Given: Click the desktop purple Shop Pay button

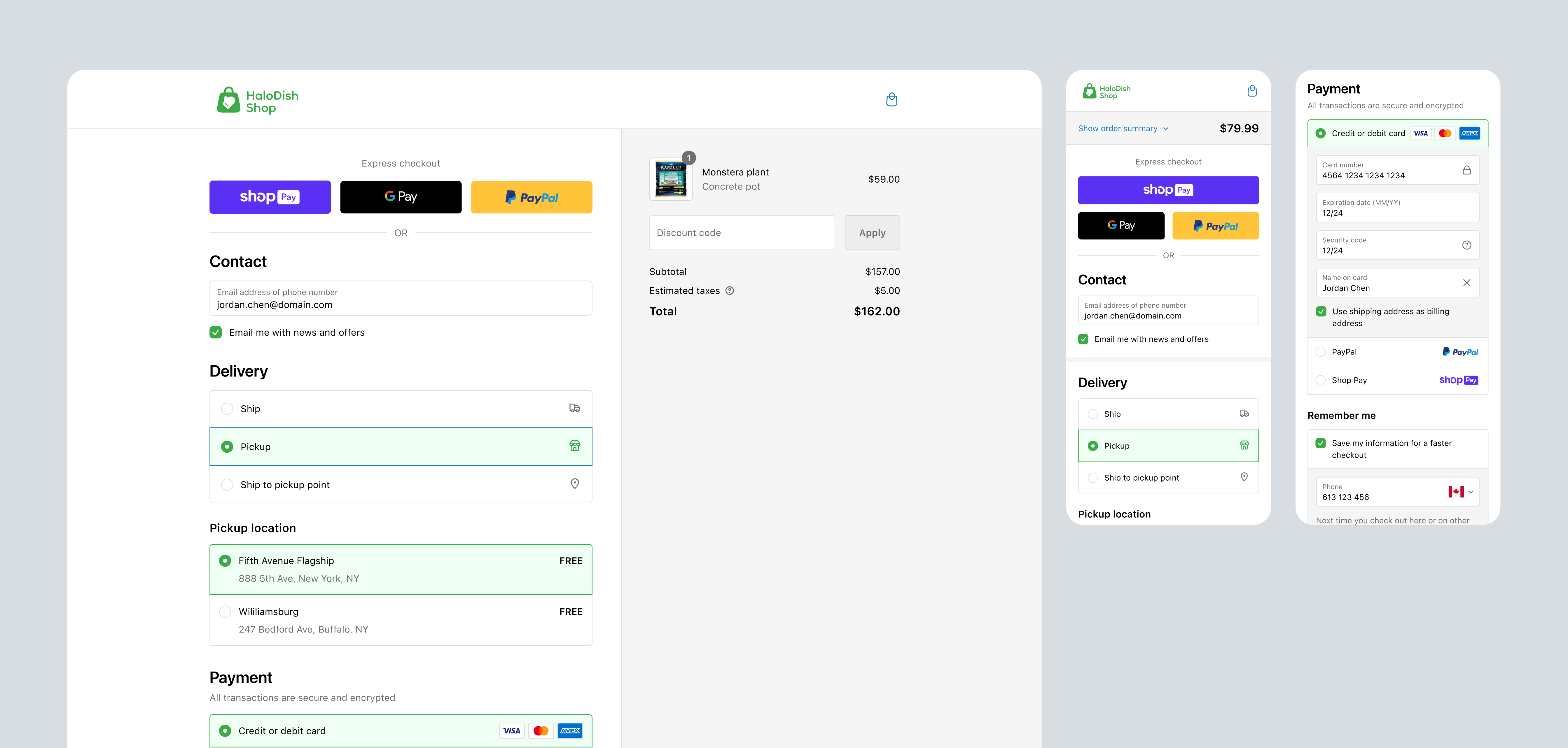Looking at the screenshot, I should [x=270, y=197].
